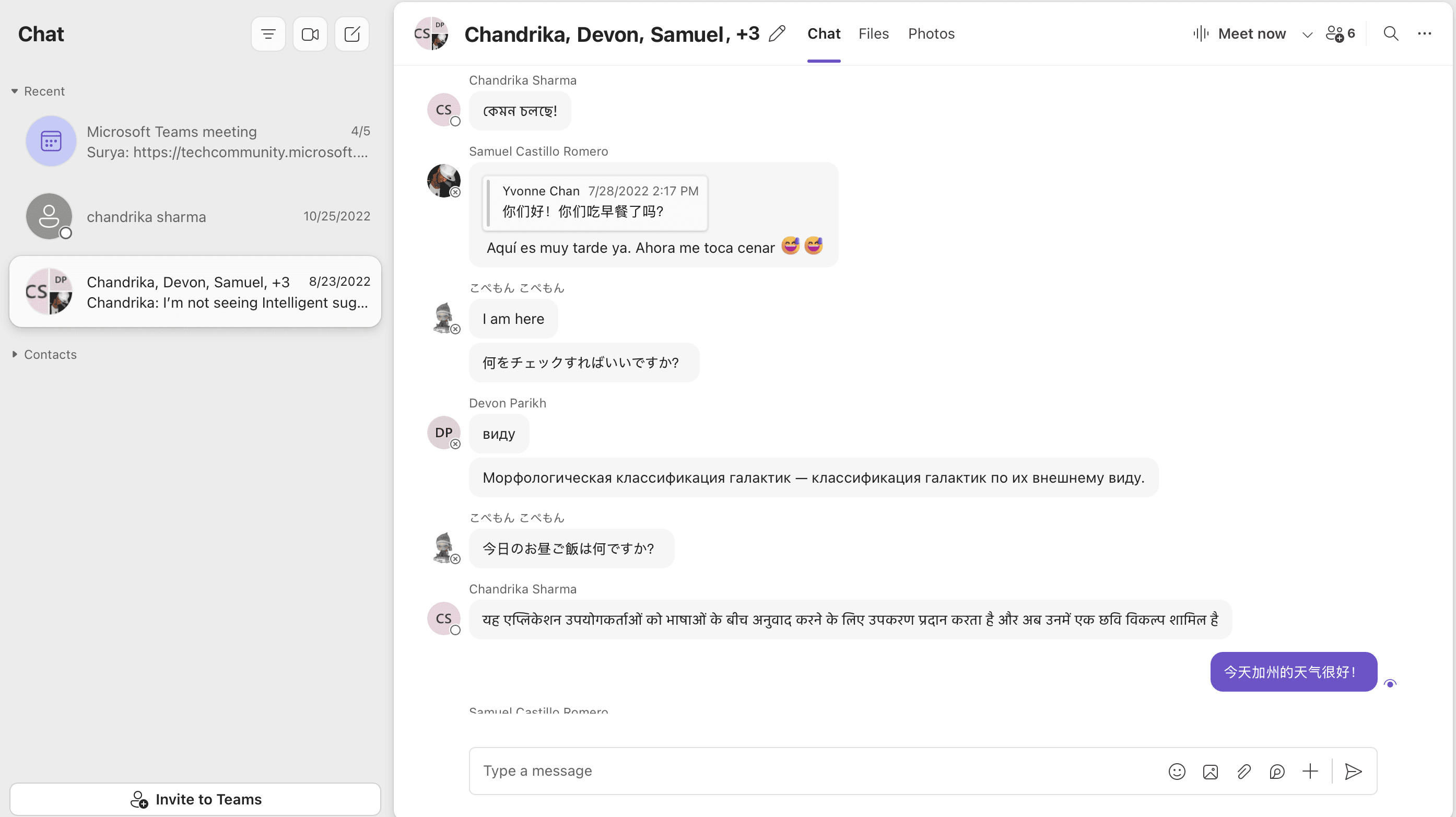Click the Invite to Teams button
Image resolution: width=1456 pixels, height=817 pixels.
tap(195, 799)
